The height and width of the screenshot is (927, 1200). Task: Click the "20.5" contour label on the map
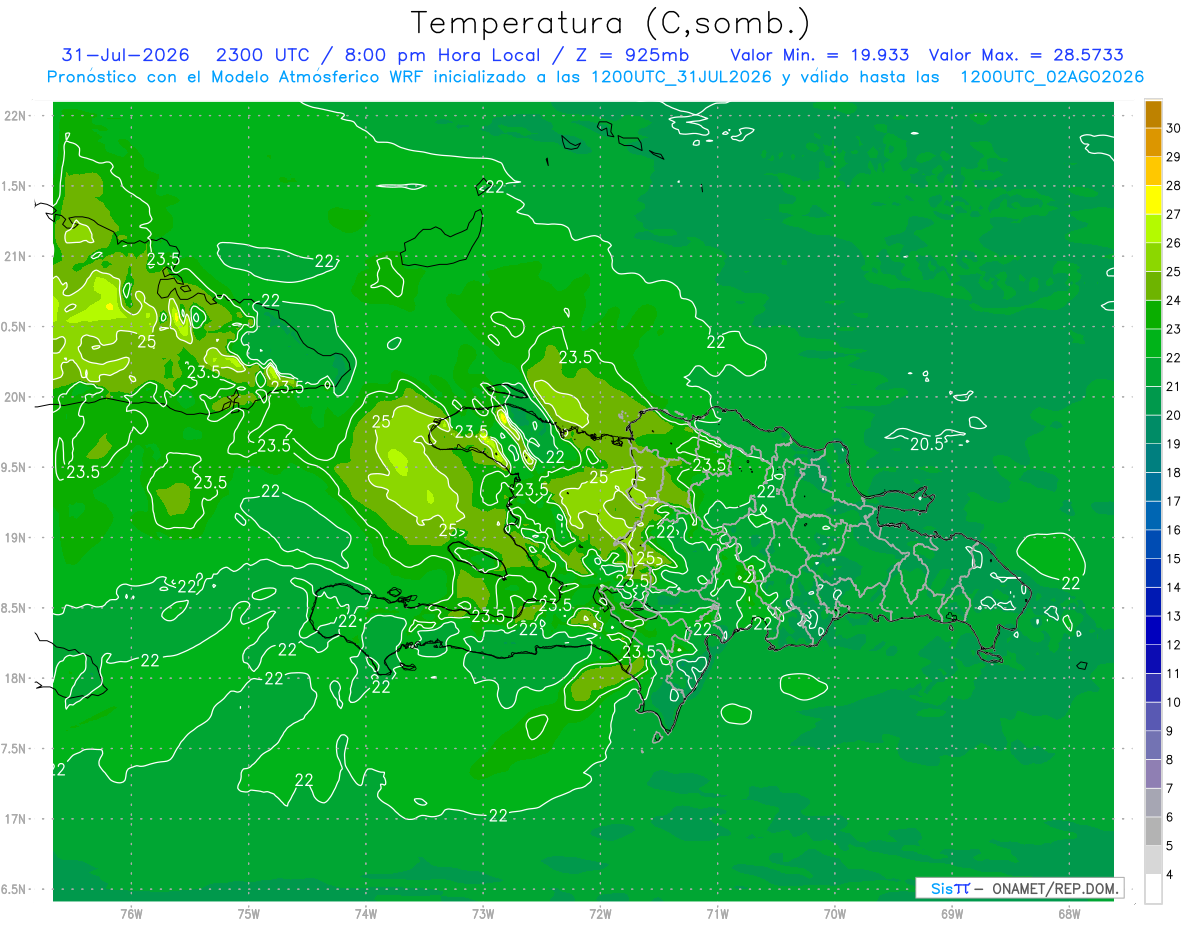[927, 444]
